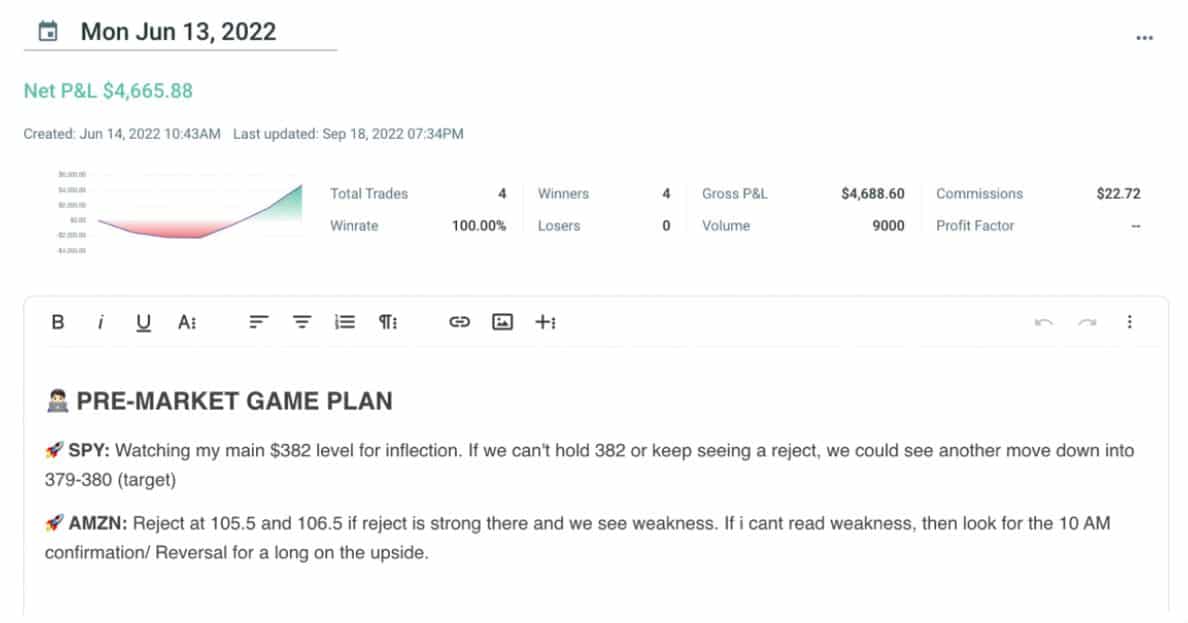Click the Net P&L $4,665.88 link

(x=106, y=90)
